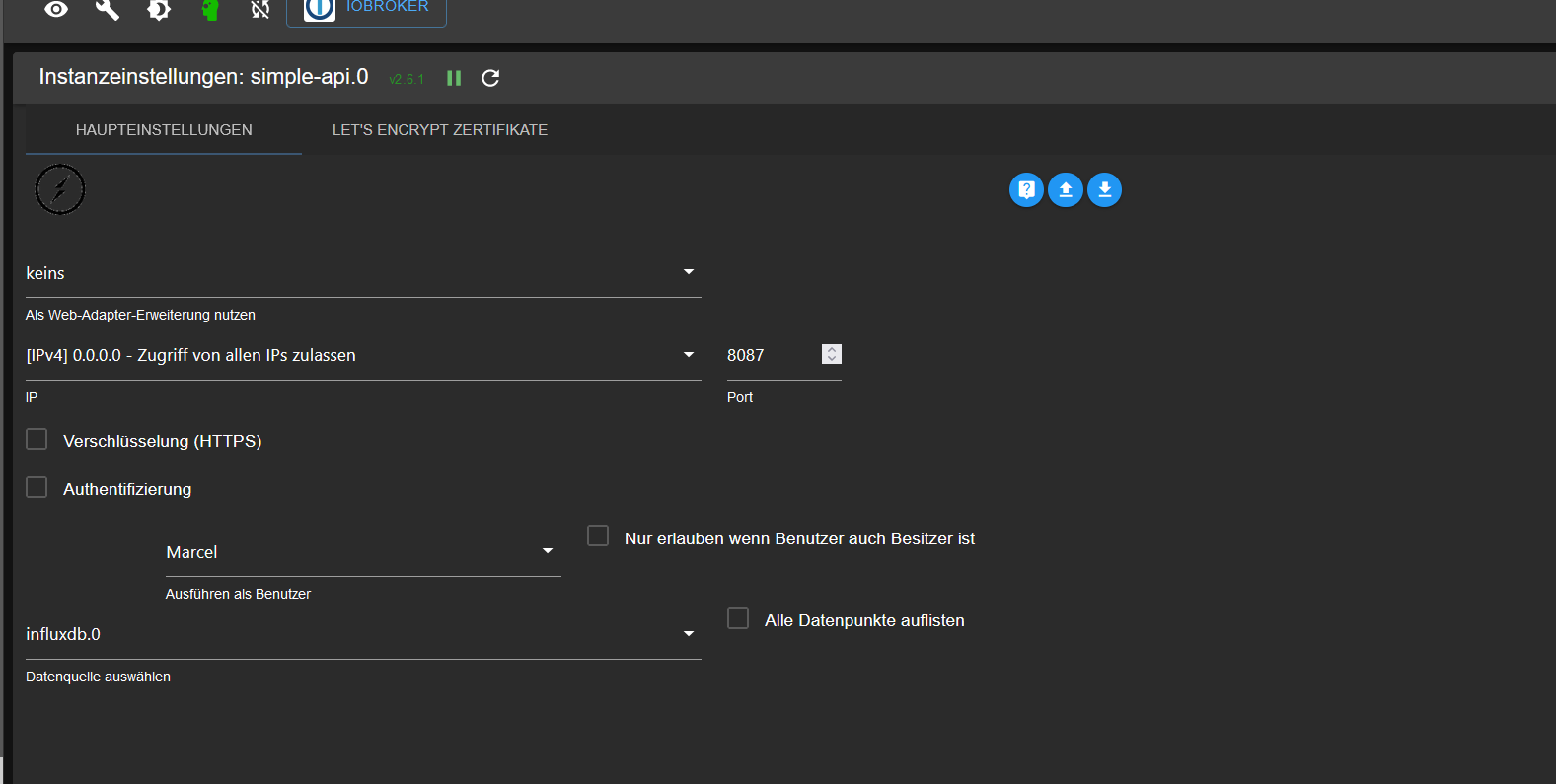Open the blue help question button
The image size is (1556, 784).
[1026, 189]
